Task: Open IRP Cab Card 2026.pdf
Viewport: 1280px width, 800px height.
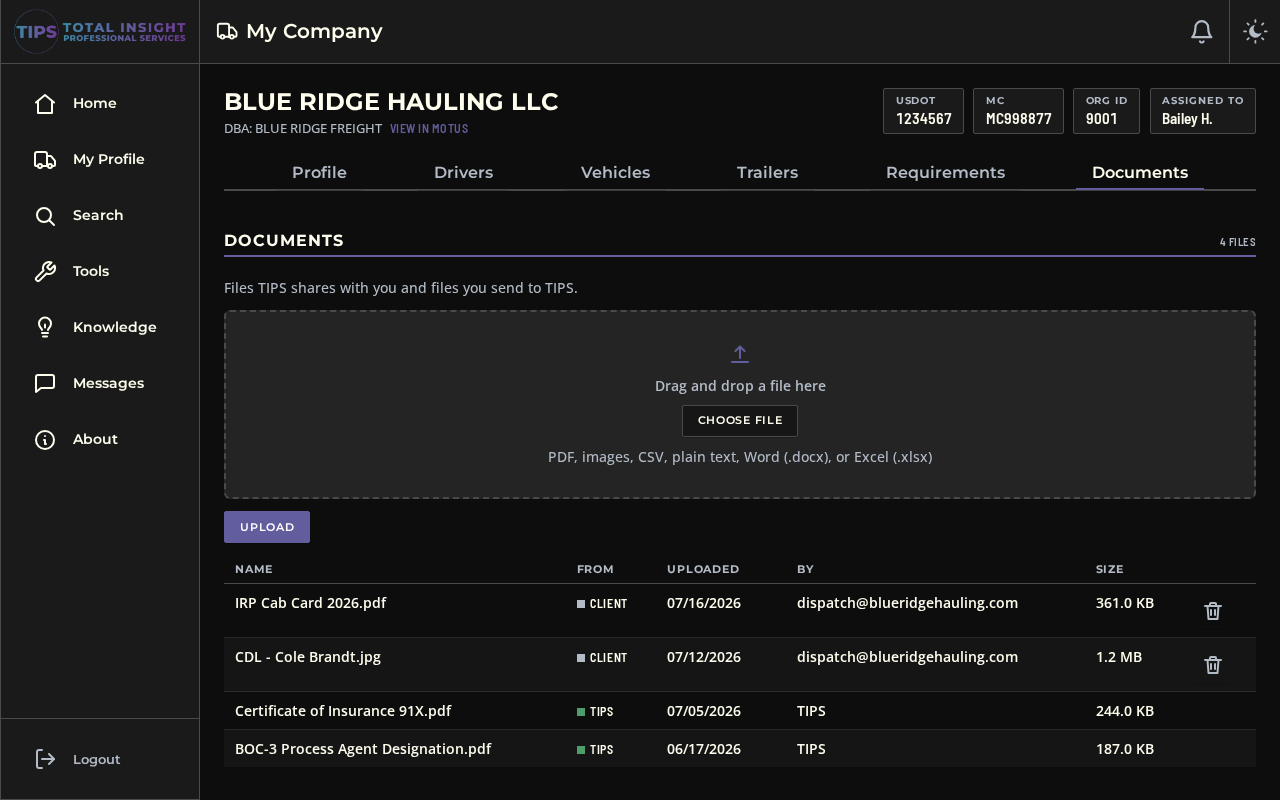Action: coord(310,603)
